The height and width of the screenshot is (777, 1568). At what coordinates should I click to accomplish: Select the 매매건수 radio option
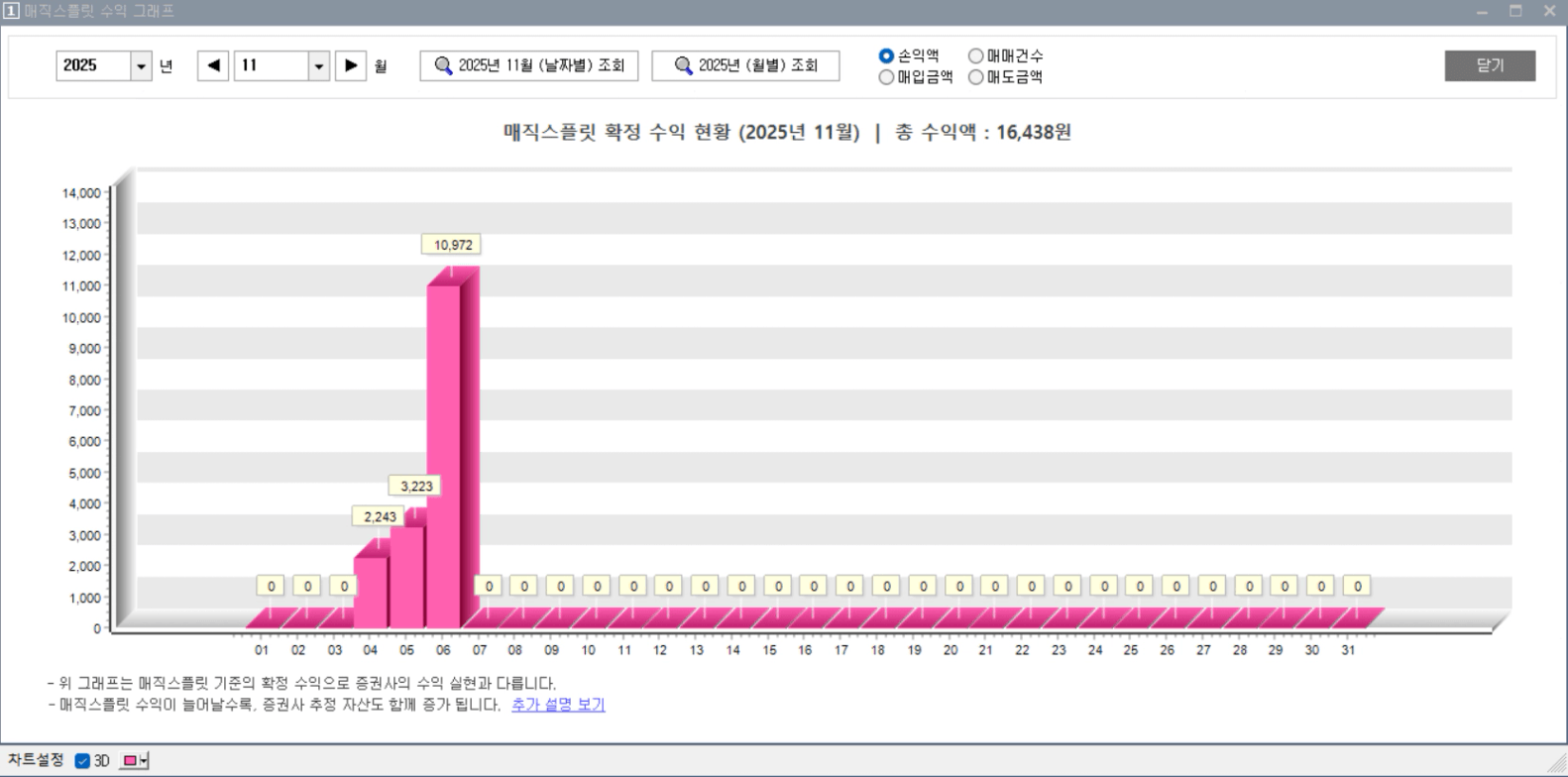[x=976, y=56]
